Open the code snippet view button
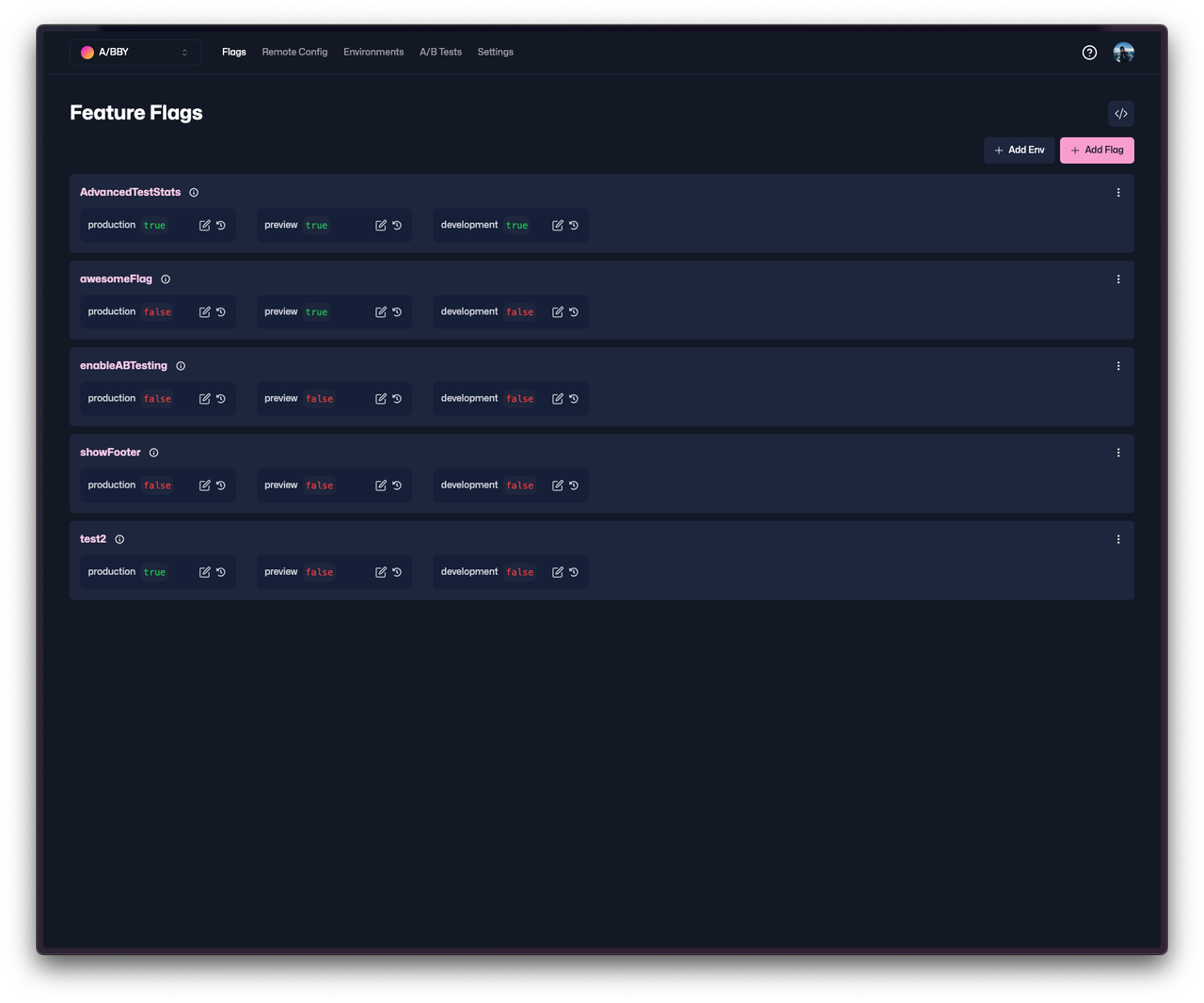The width and height of the screenshot is (1204, 1003). 1121,114
